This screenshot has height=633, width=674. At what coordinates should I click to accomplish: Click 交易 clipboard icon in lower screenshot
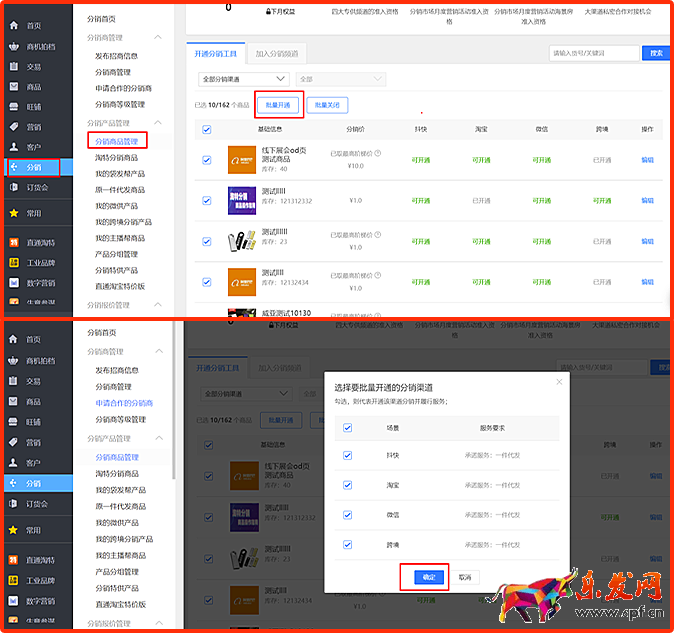(13, 381)
